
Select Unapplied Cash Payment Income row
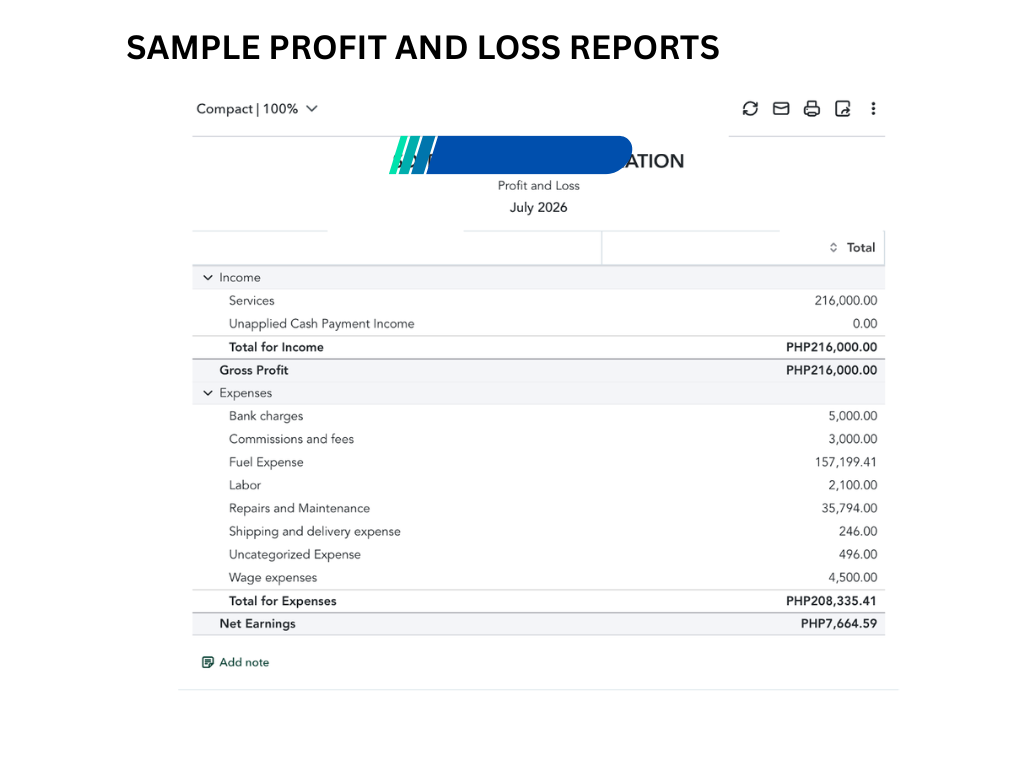click(538, 324)
